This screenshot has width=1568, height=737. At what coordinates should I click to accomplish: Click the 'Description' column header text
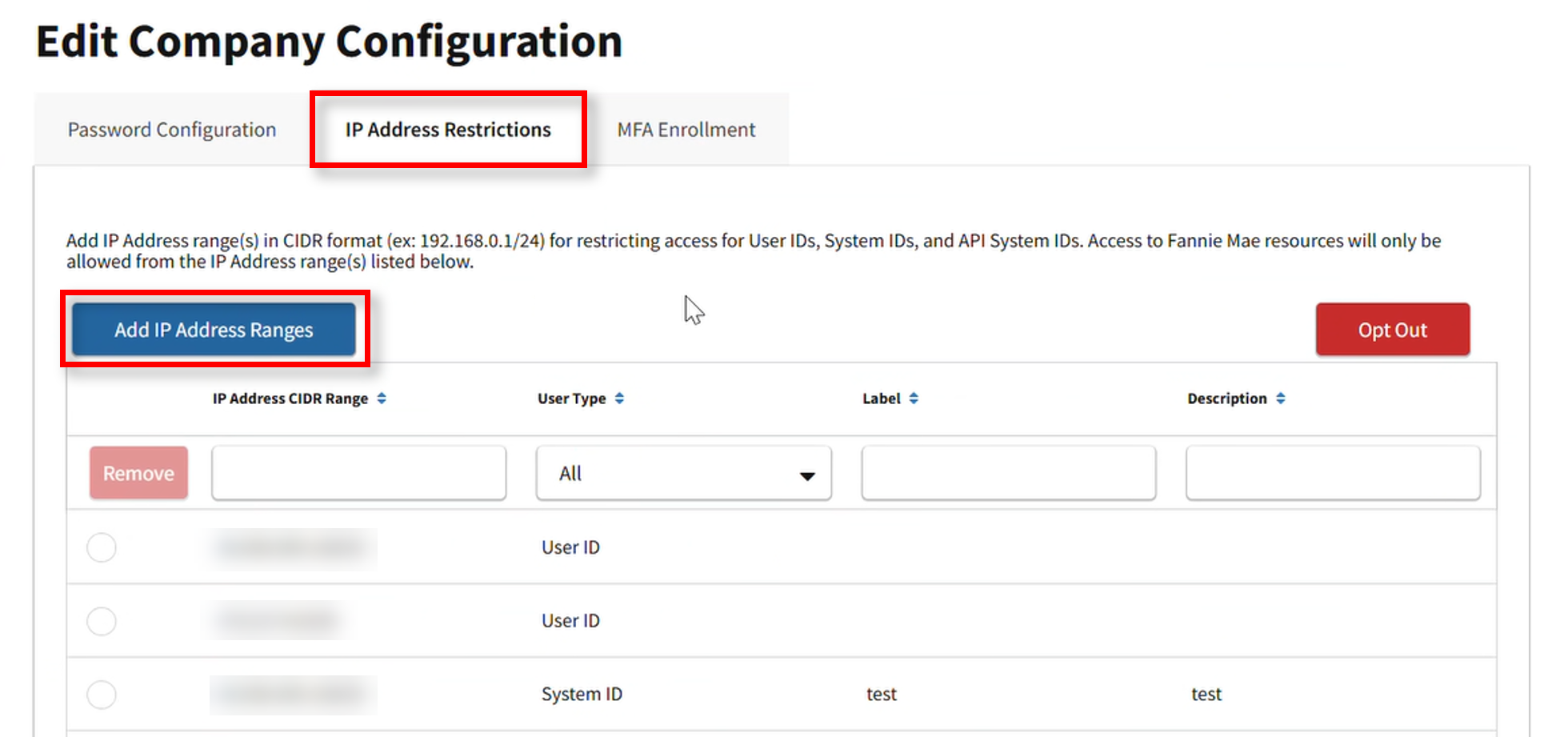1227,399
